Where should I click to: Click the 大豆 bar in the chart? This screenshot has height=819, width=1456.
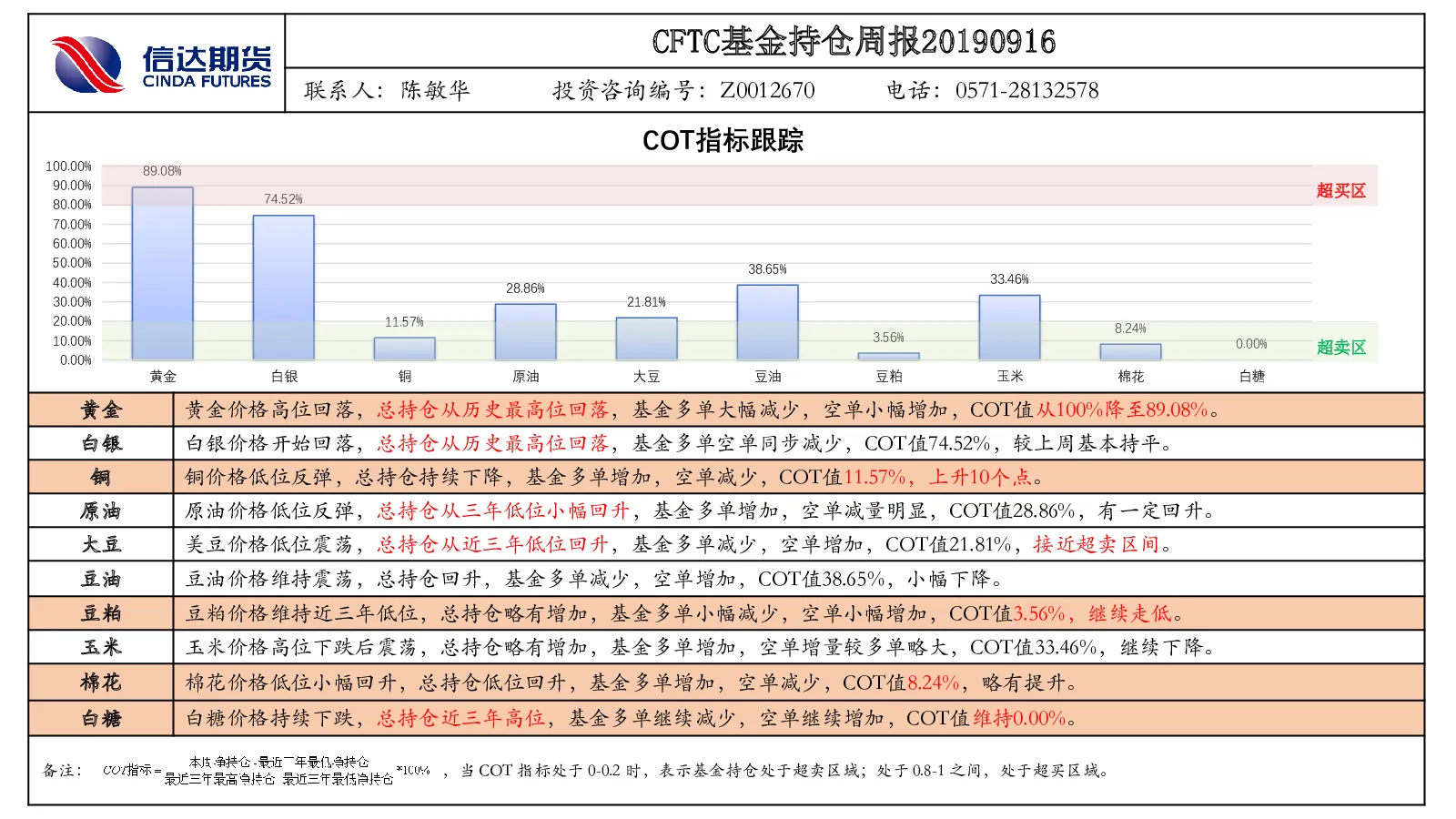pos(646,339)
